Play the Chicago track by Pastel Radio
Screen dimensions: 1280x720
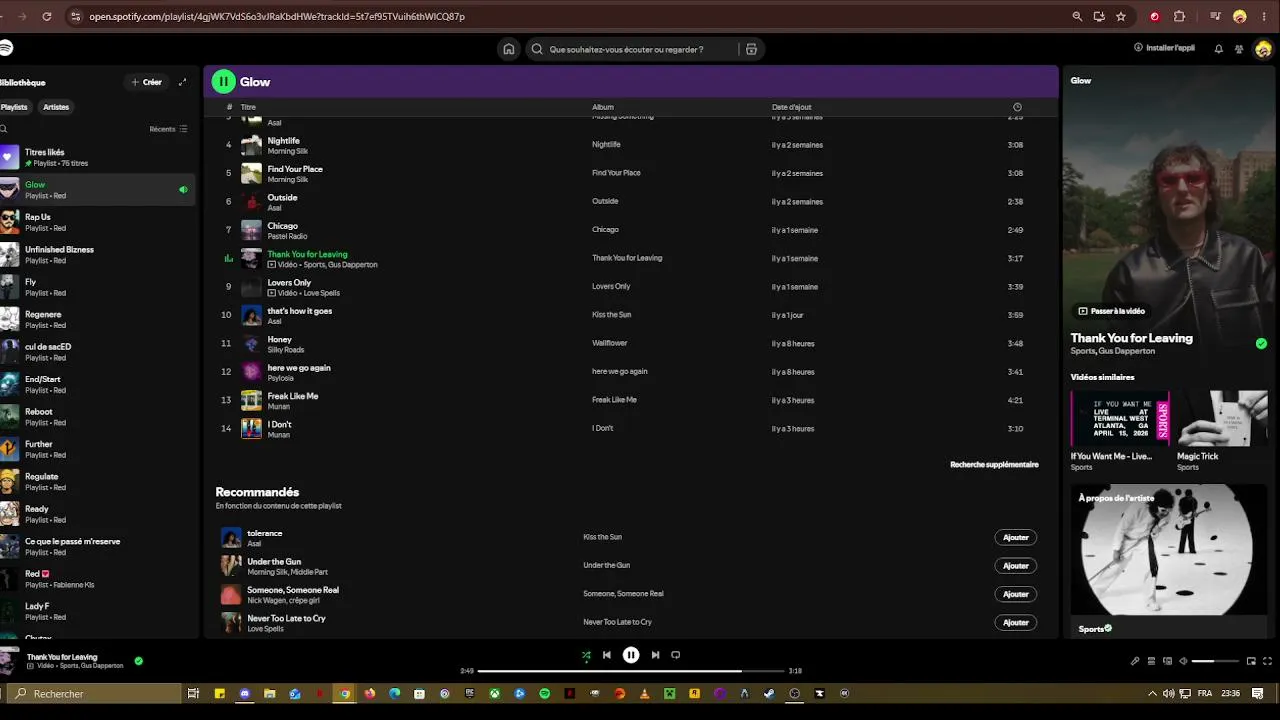point(631,230)
